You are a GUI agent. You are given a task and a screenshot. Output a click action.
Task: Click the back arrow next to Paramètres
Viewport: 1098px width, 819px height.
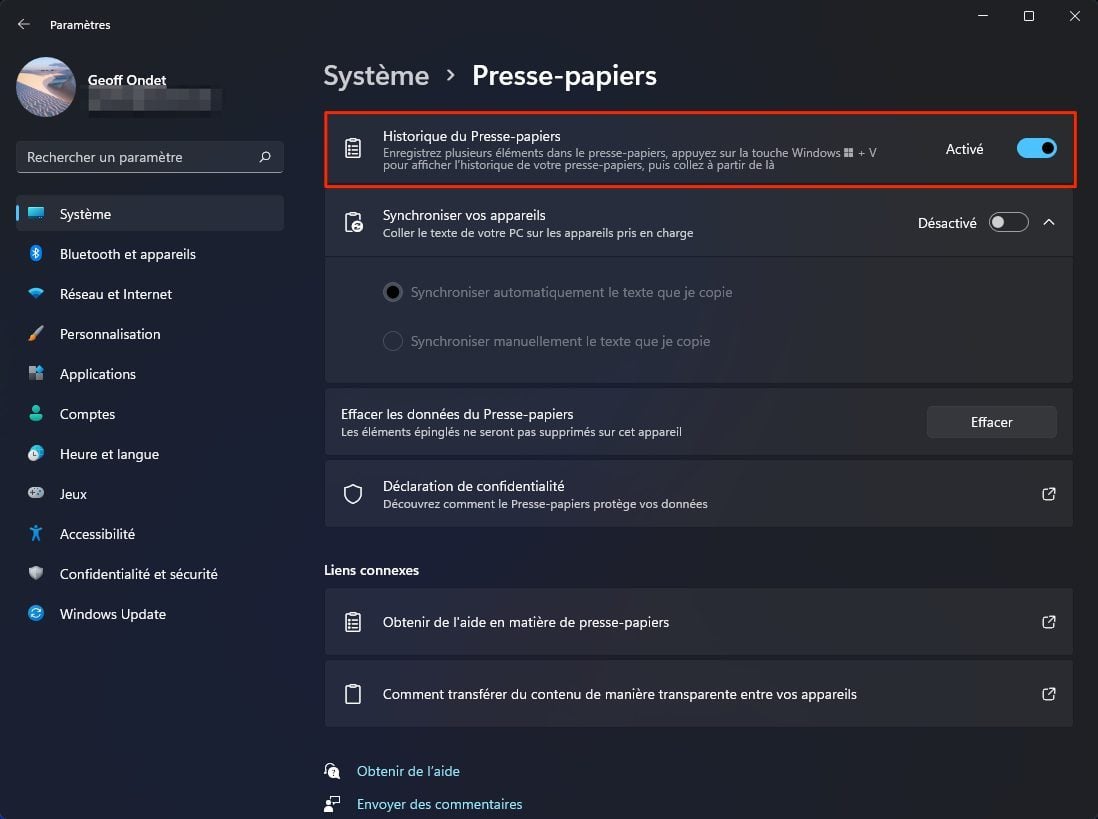click(24, 24)
